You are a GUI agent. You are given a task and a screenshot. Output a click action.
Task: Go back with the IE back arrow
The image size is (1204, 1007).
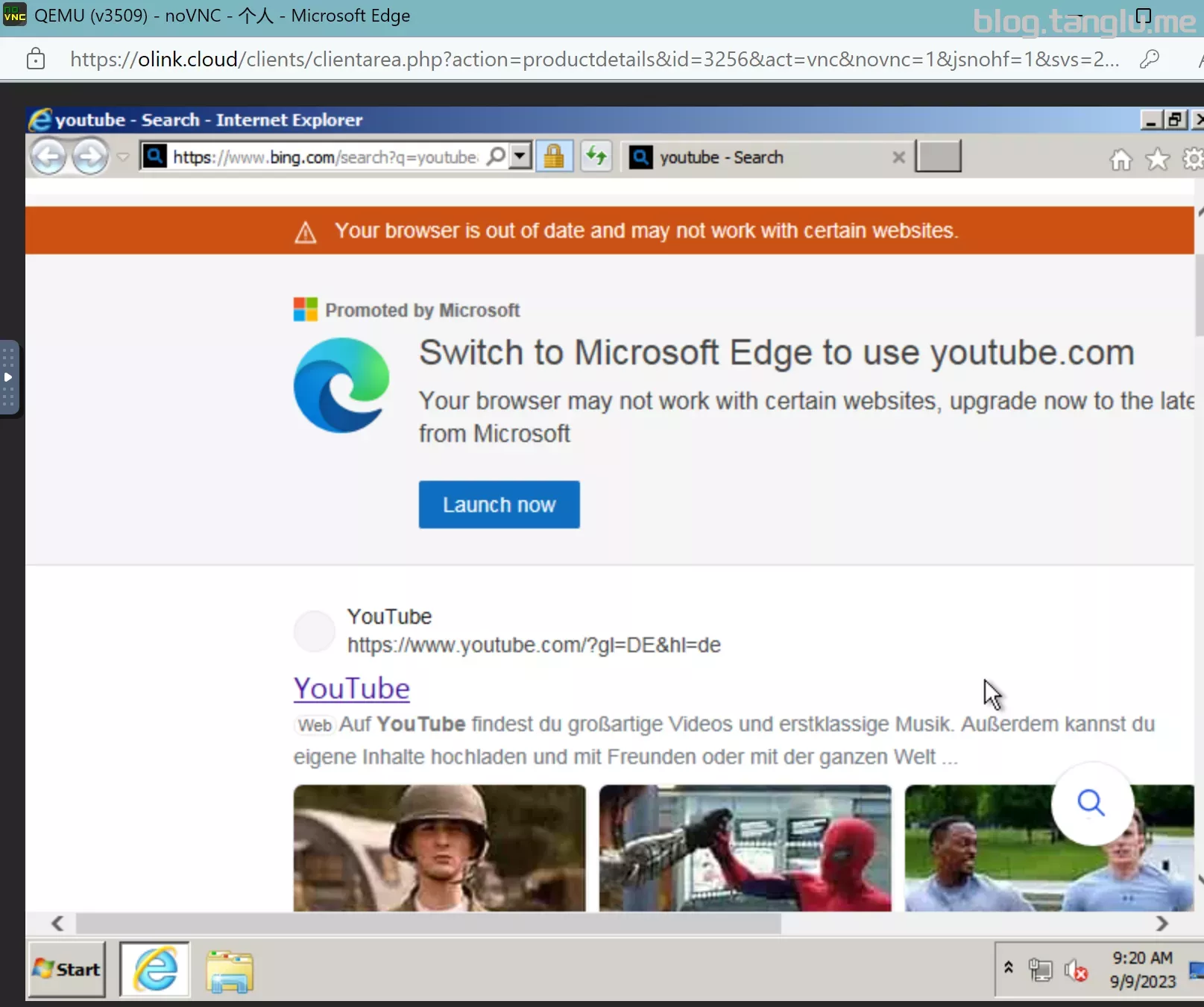(x=48, y=157)
